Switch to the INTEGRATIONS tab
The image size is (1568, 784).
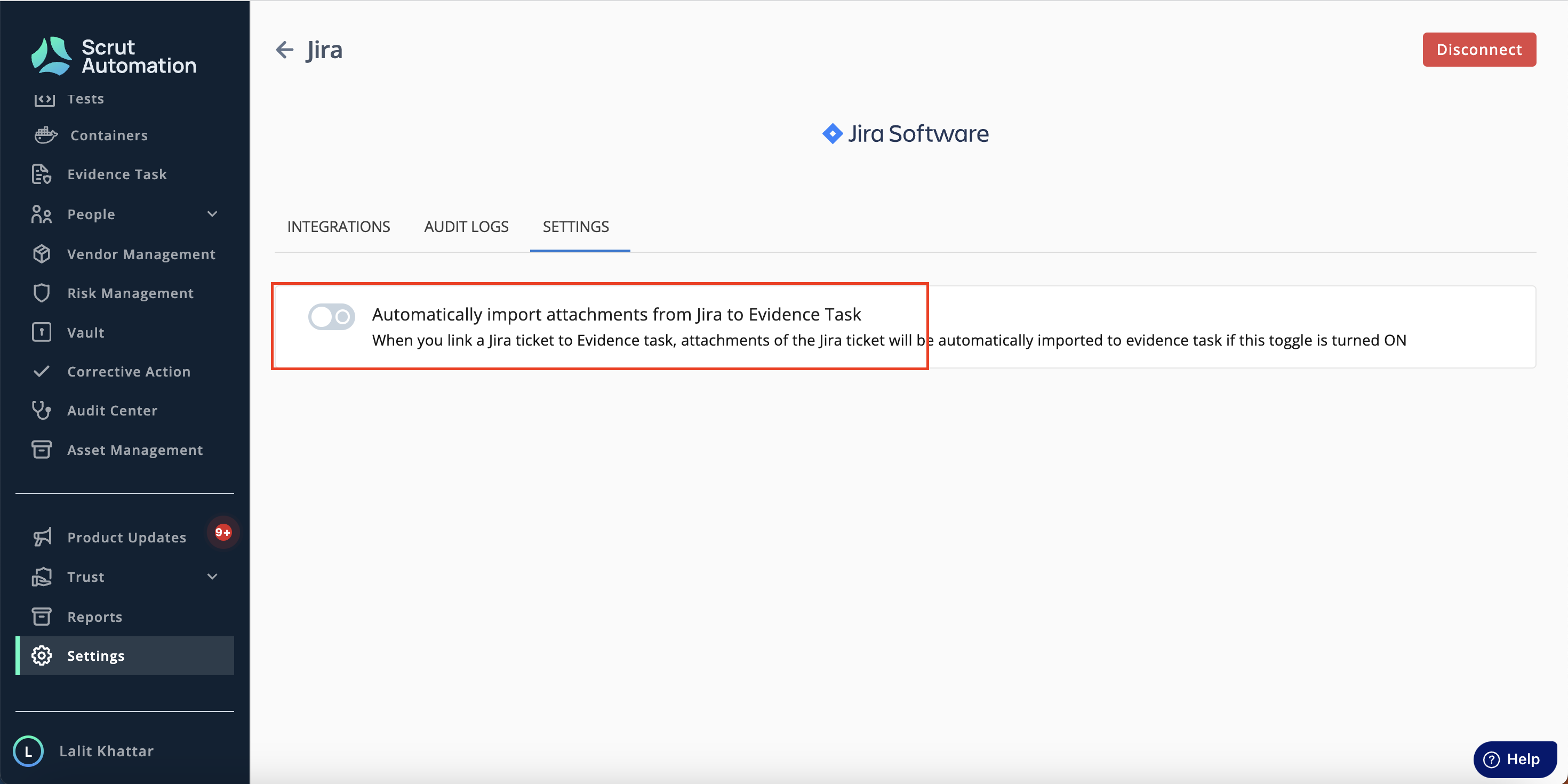coord(339,227)
